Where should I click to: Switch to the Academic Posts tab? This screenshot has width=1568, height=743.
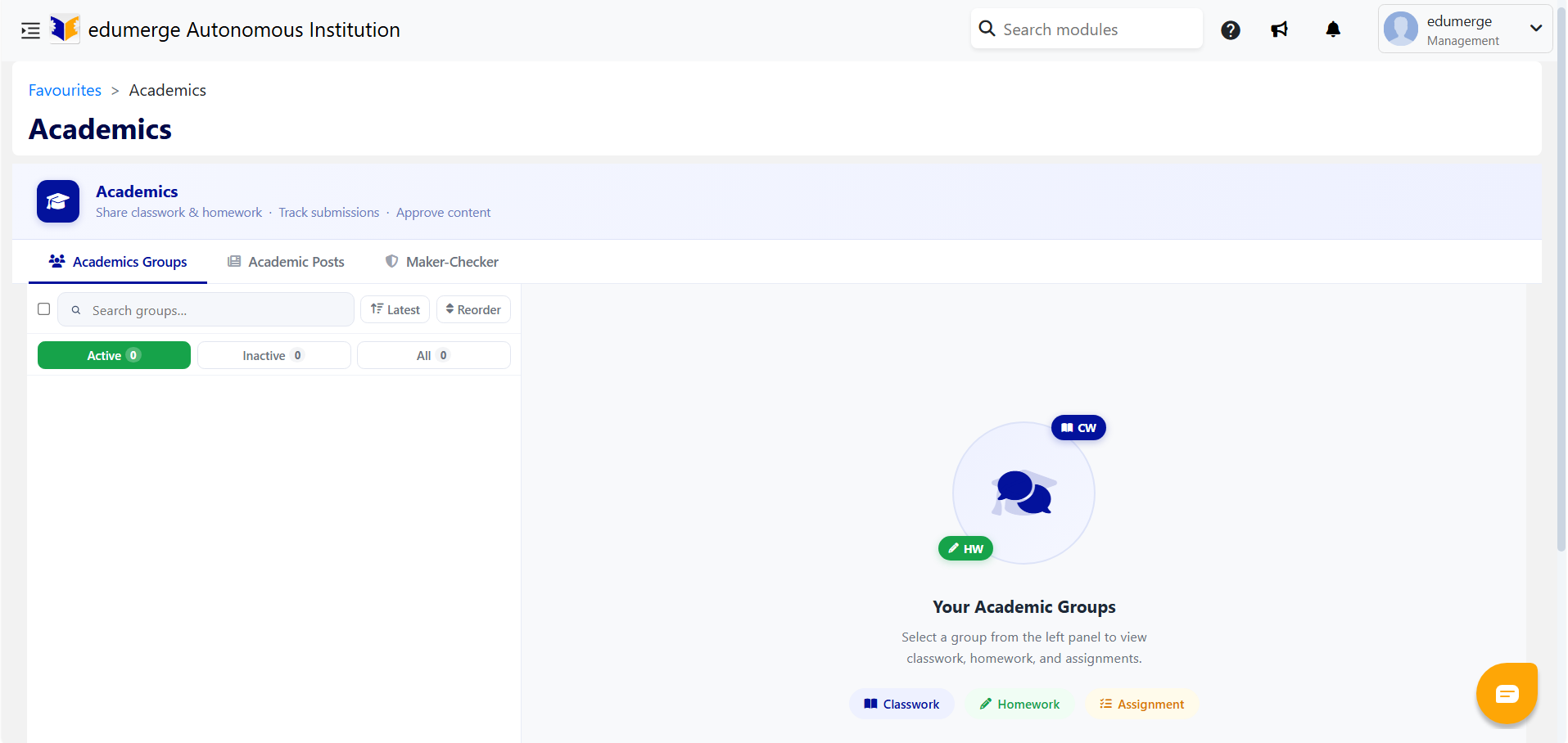tap(286, 262)
